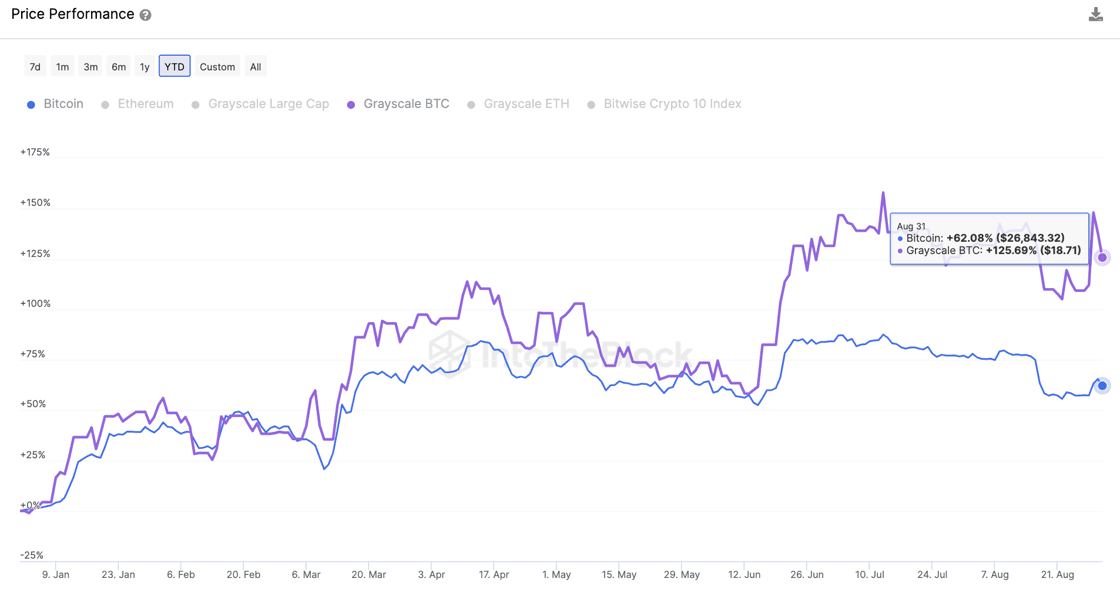Hide the Bitcoin series label
The height and width of the screenshot is (595, 1120).
click(64, 104)
